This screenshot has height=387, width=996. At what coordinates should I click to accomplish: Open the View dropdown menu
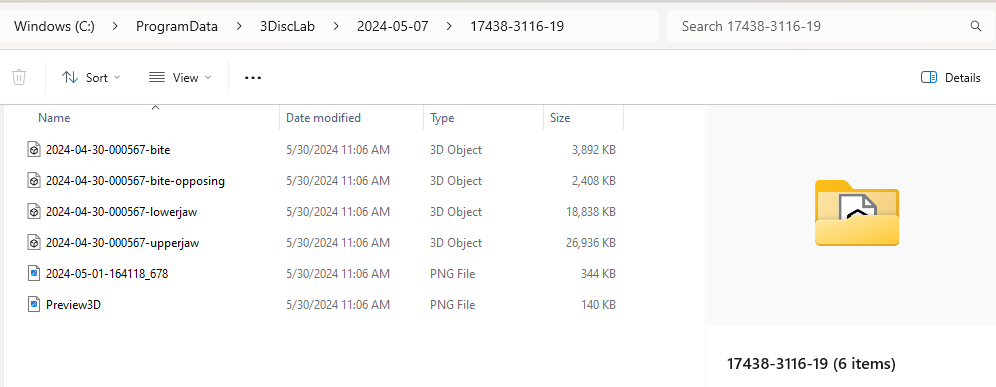(180, 78)
